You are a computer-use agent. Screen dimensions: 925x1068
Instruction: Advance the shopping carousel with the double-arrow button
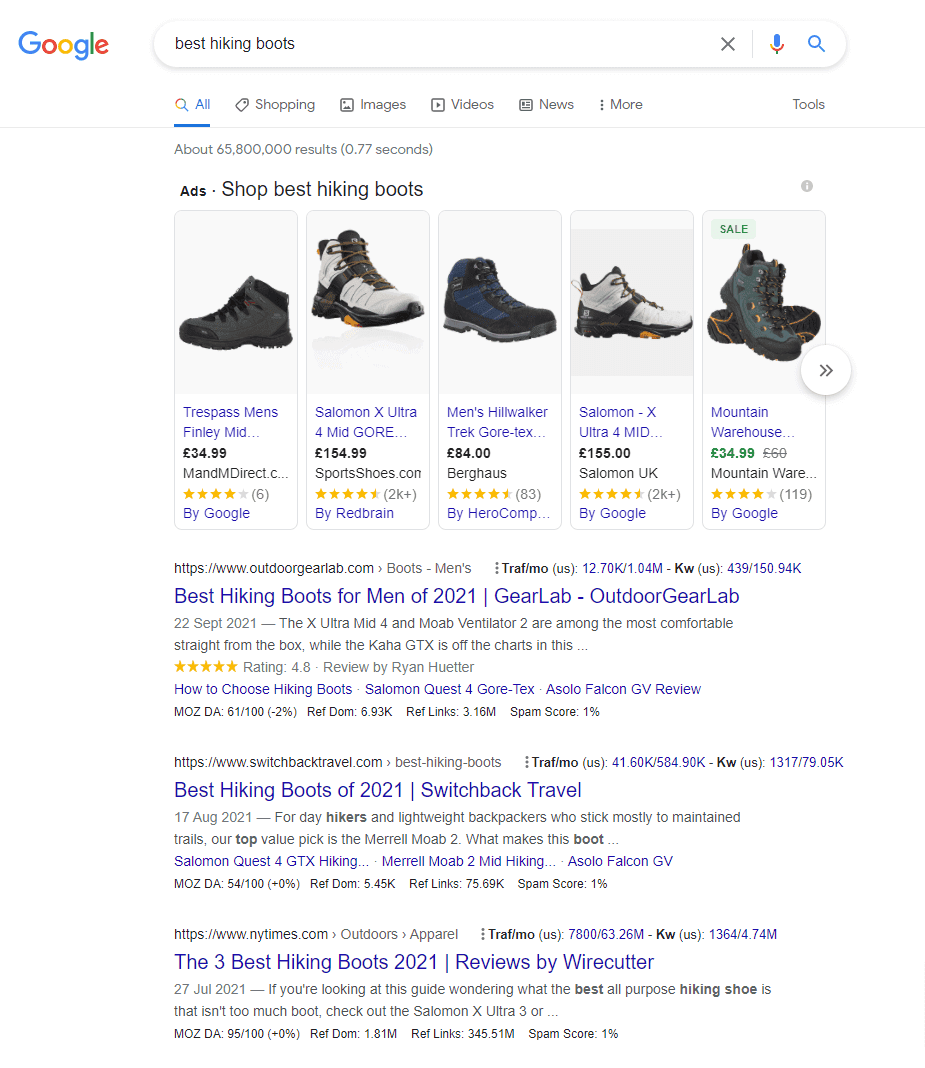[826, 371]
